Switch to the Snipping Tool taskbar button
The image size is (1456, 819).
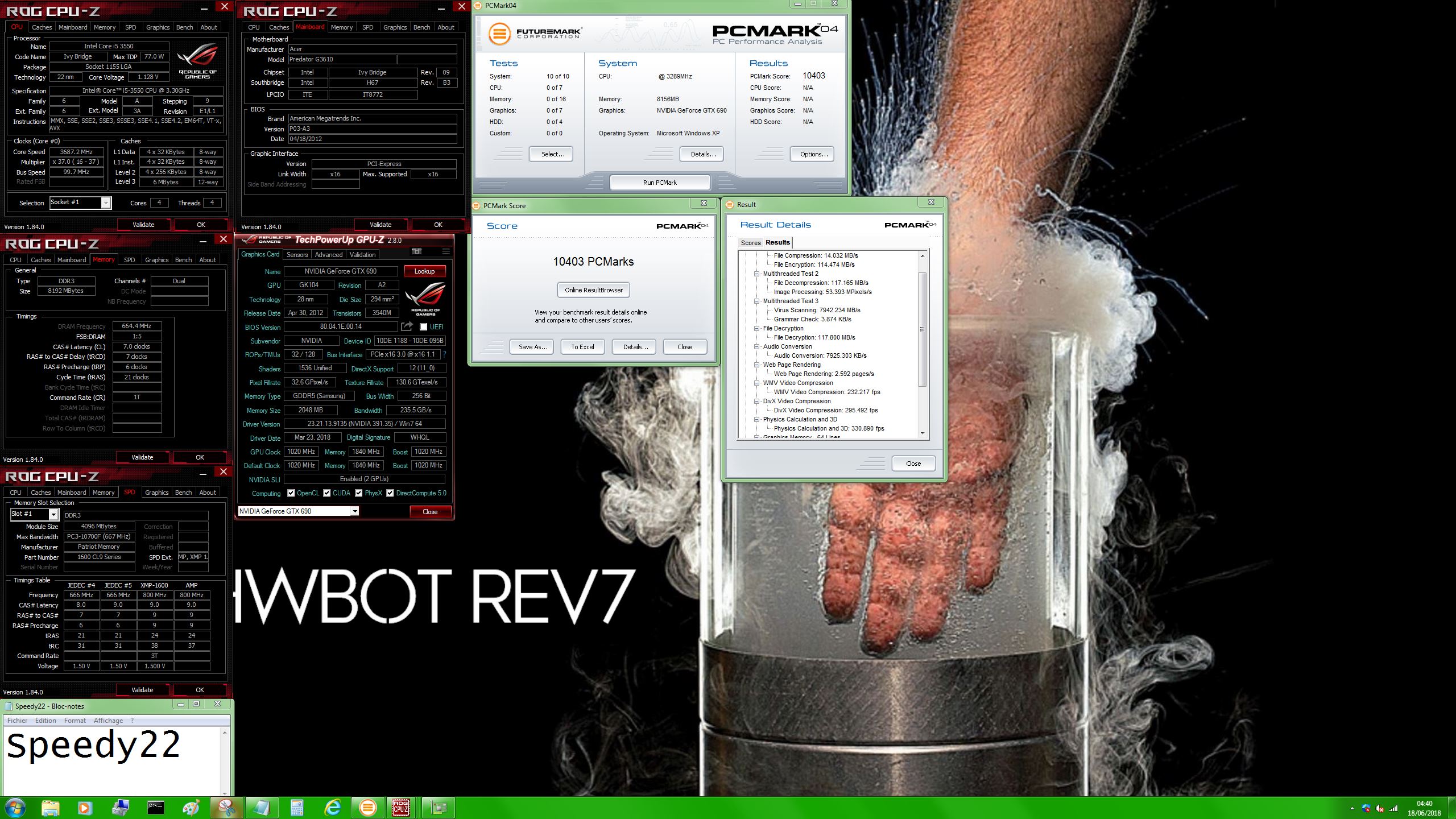coord(226,808)
